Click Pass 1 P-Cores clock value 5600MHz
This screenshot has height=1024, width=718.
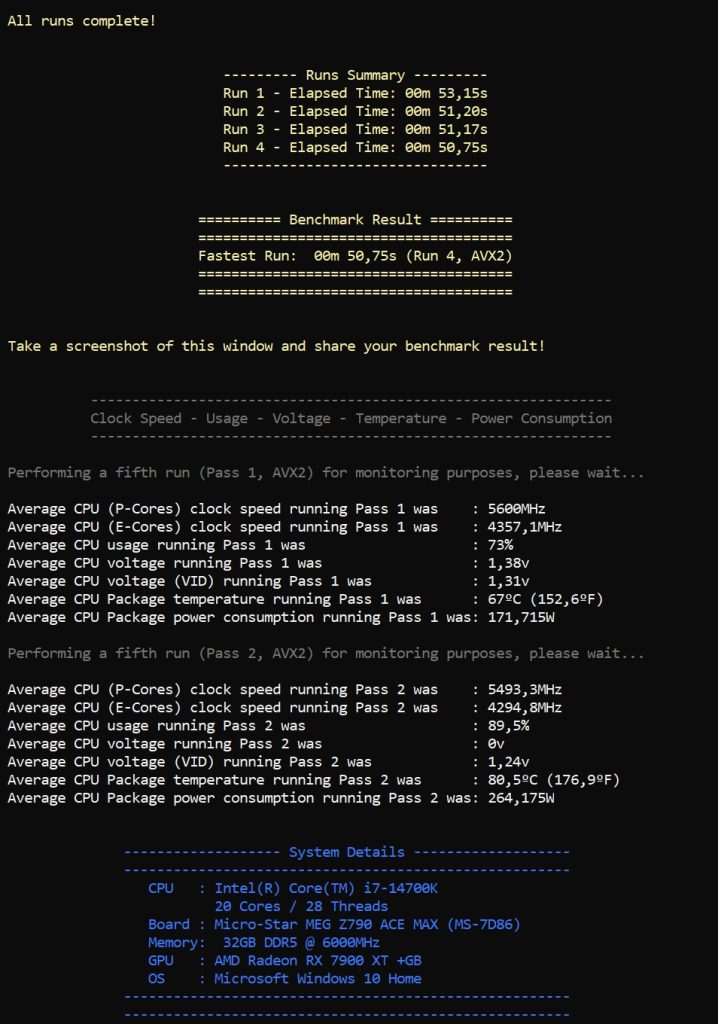click(x=517, y=509)
